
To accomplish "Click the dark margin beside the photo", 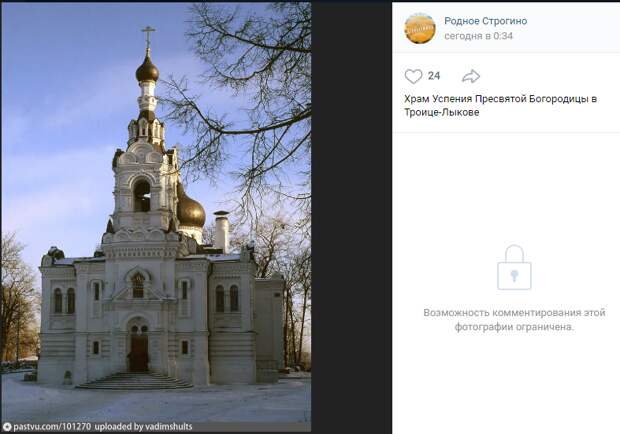I will [x=352, y=217].
